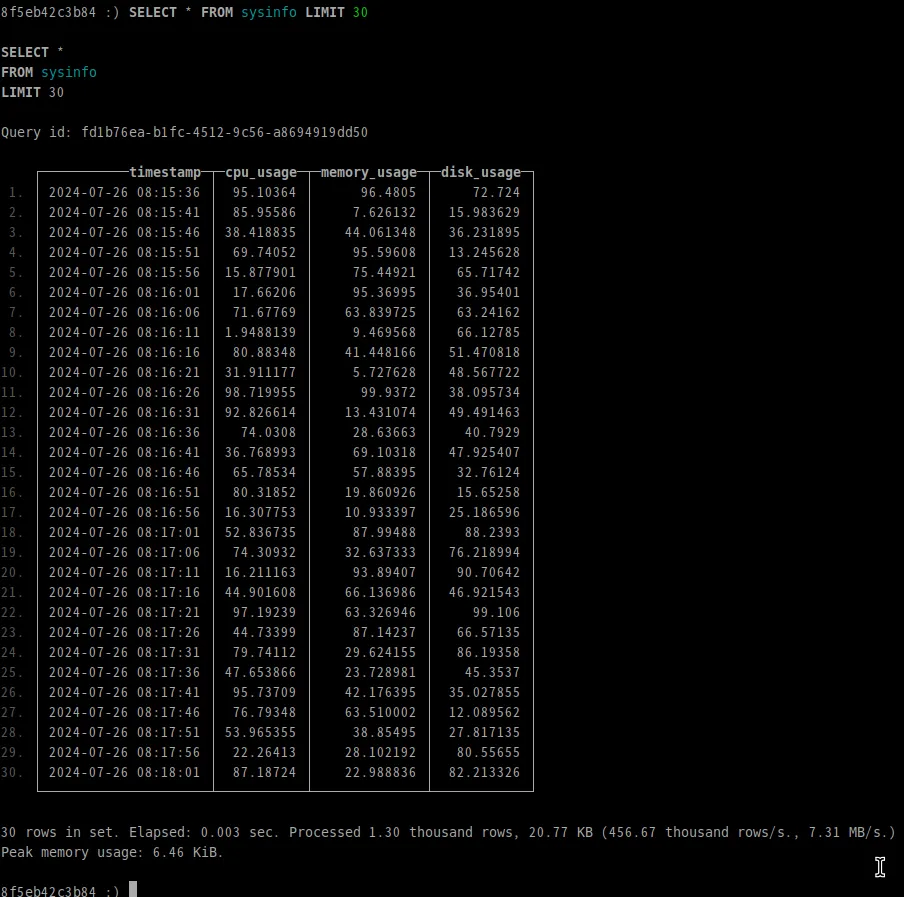This screenshot has height=897, width=904.
Task: Click cpu value 53.965355
Action: [x=260, y=732]
